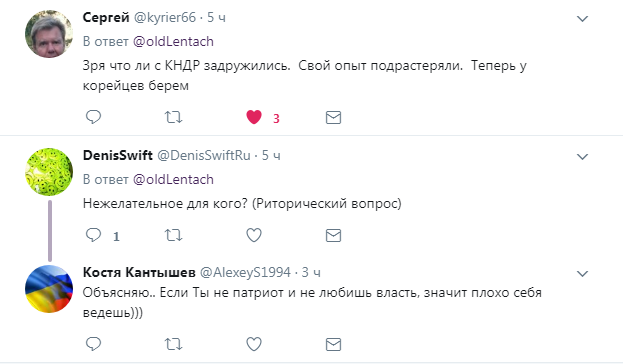Open Сергей's profile photo
This screenshot has height=364, width=623.
tap(49, 34)
